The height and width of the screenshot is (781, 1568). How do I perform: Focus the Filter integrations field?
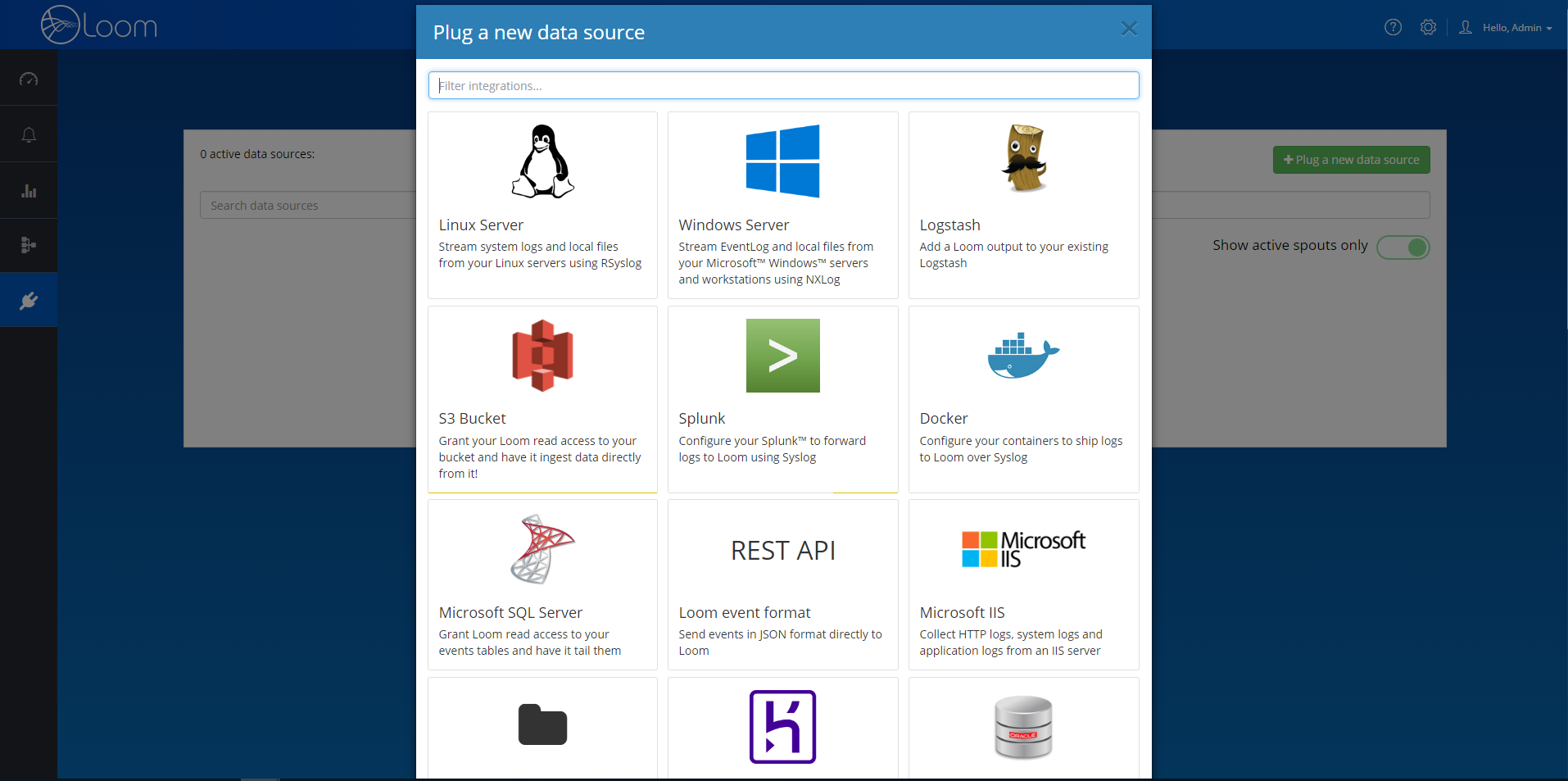pos(783,85)
